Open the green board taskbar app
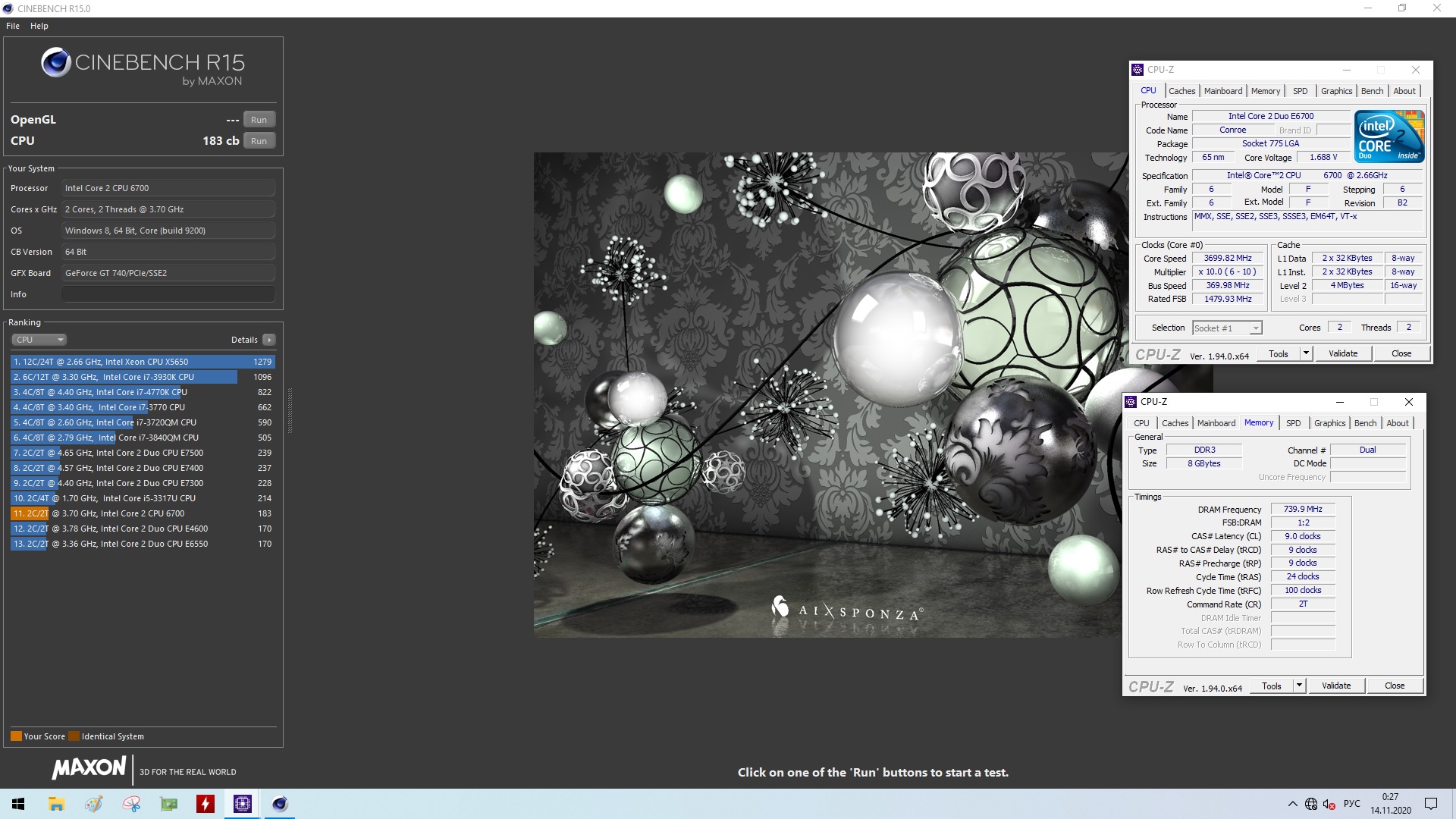 [x=168, y=804]
